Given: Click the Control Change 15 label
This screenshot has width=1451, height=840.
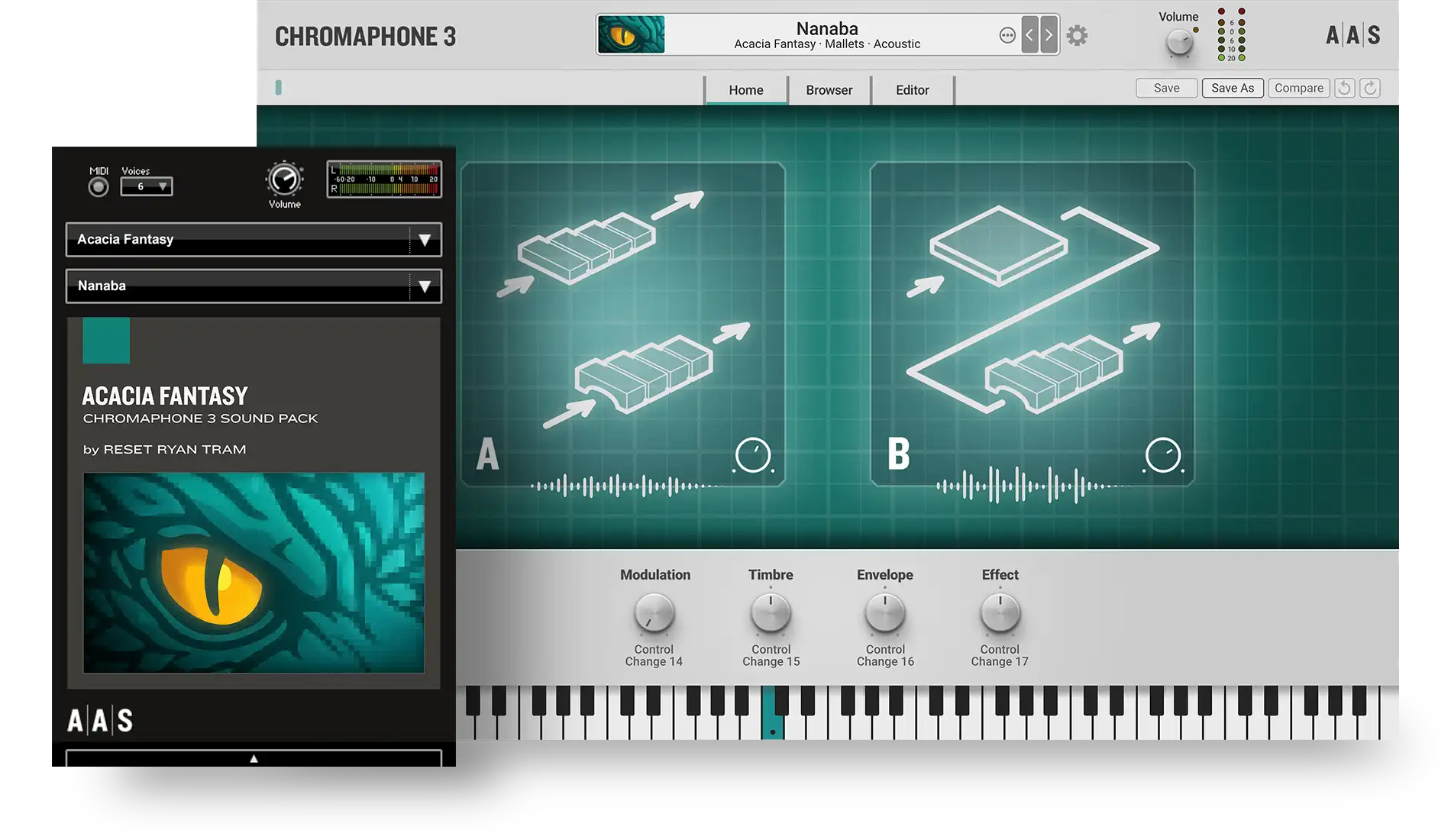Looking at the screenshot, I should (771, 655).
